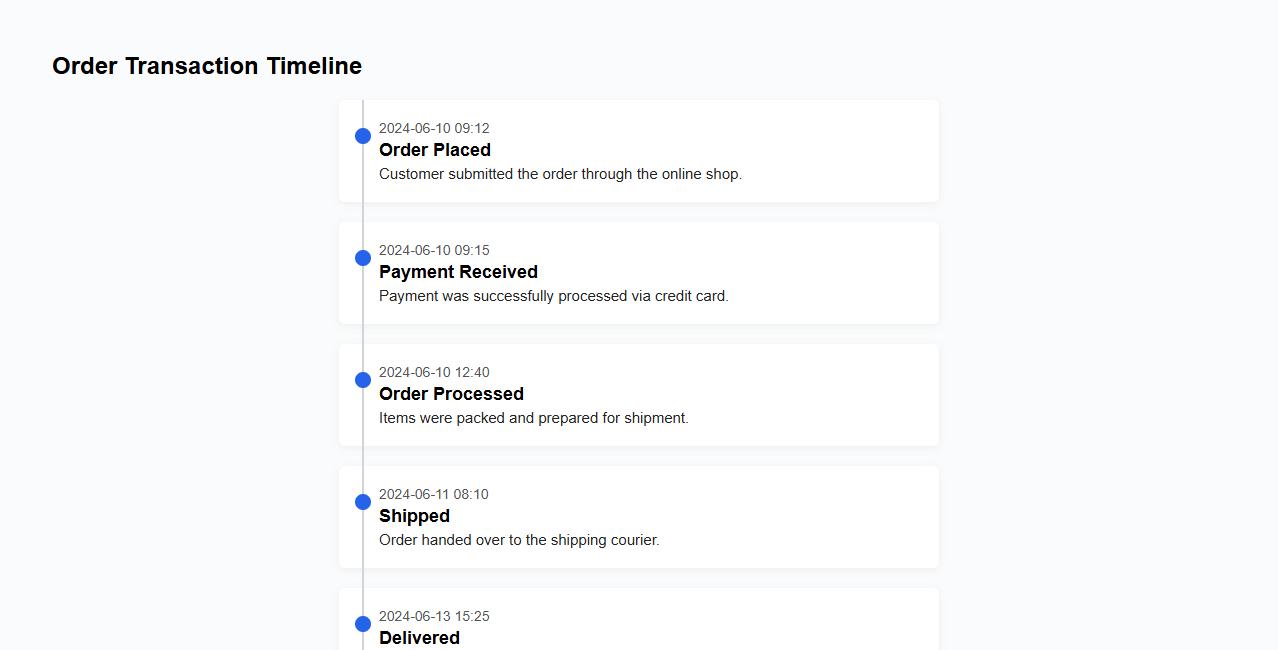Click the Payment Received timeline dot
1278x650 pixels.
[x=363, y=258]
